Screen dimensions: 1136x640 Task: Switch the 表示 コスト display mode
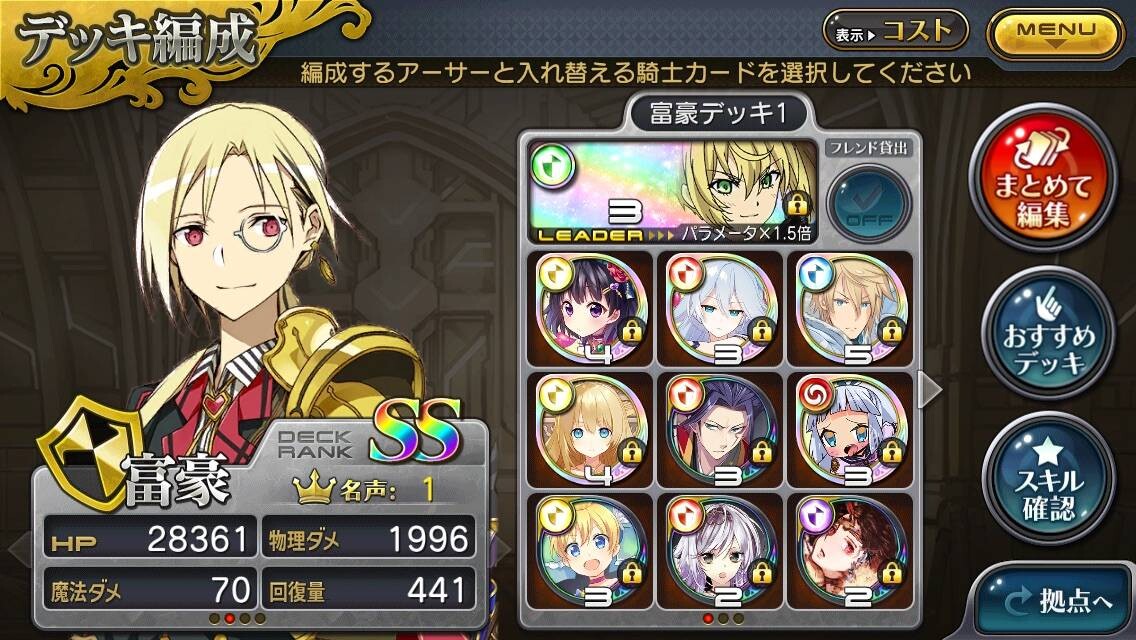[x=895, y=31]
